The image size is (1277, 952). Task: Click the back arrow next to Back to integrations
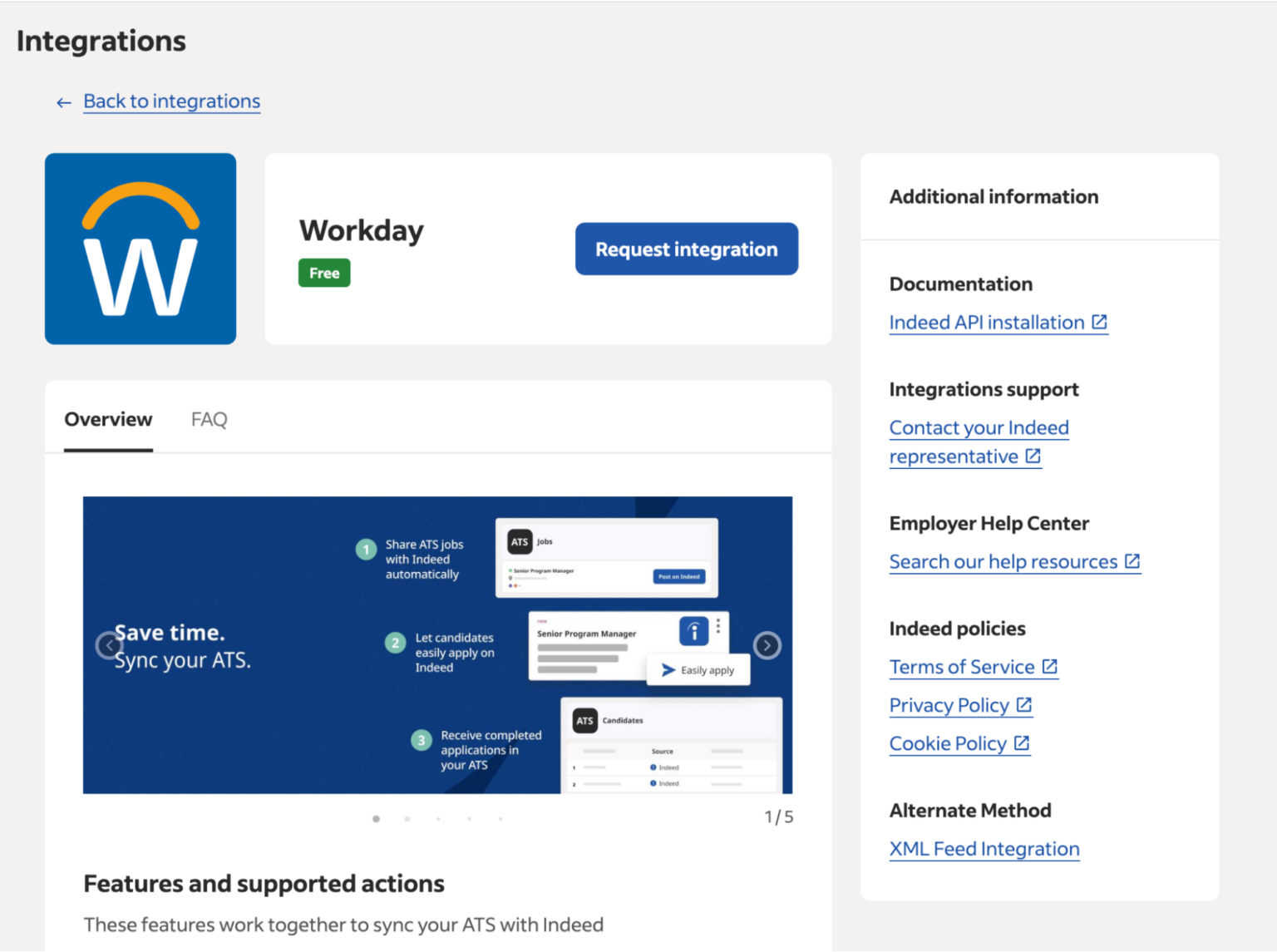tap(63, 101)
